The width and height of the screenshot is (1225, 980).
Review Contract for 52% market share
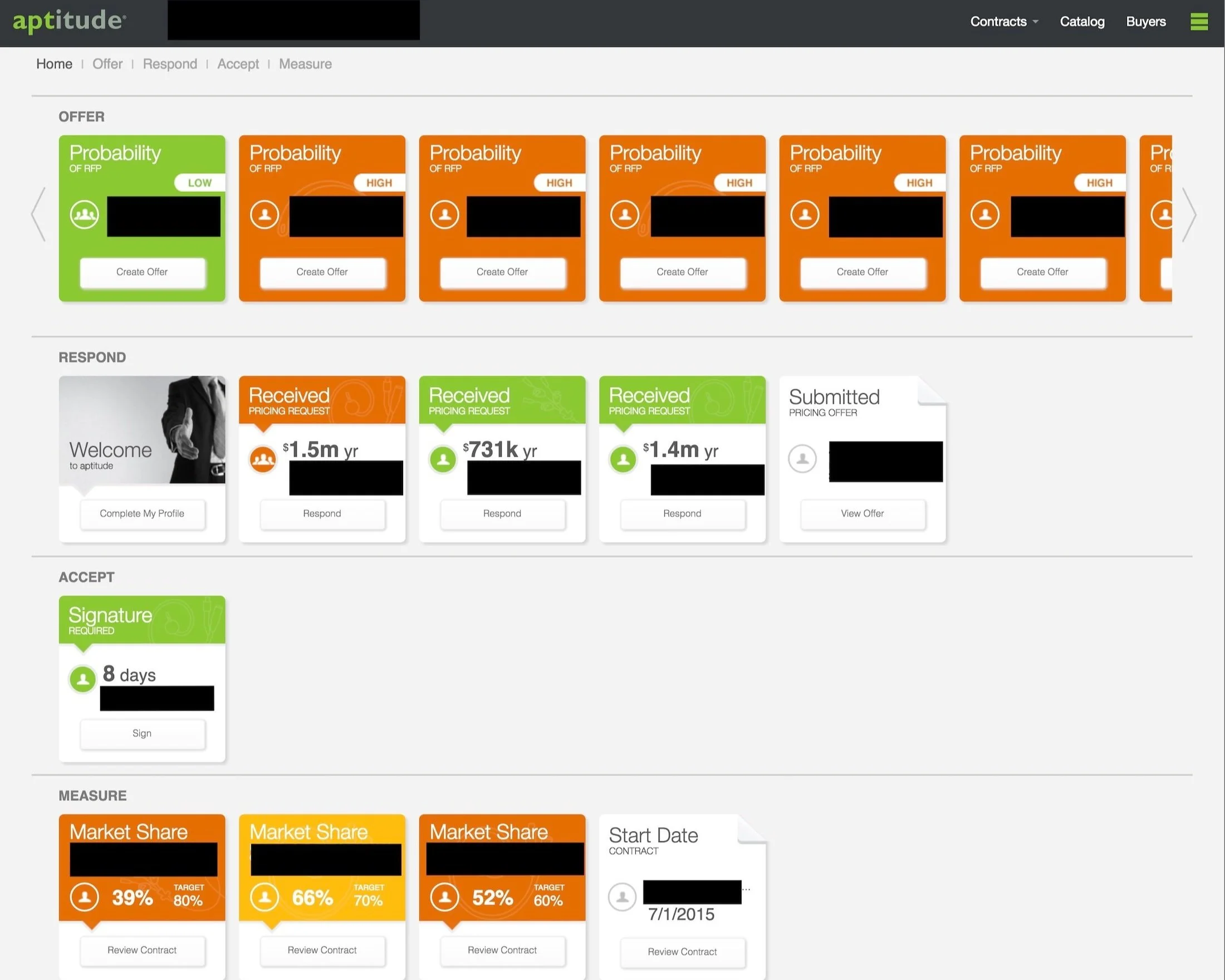[502, 950]
